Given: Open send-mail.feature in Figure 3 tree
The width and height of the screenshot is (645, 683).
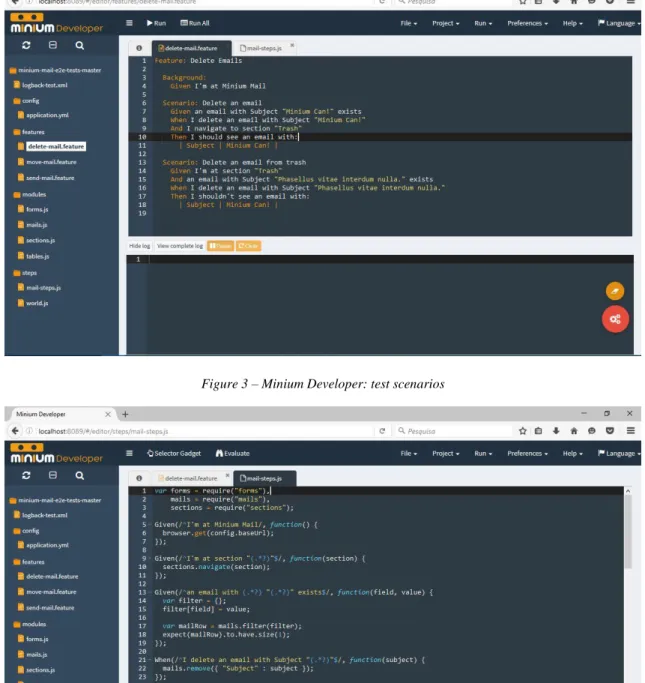Looking at the screenshot, I should coord(50,178).
